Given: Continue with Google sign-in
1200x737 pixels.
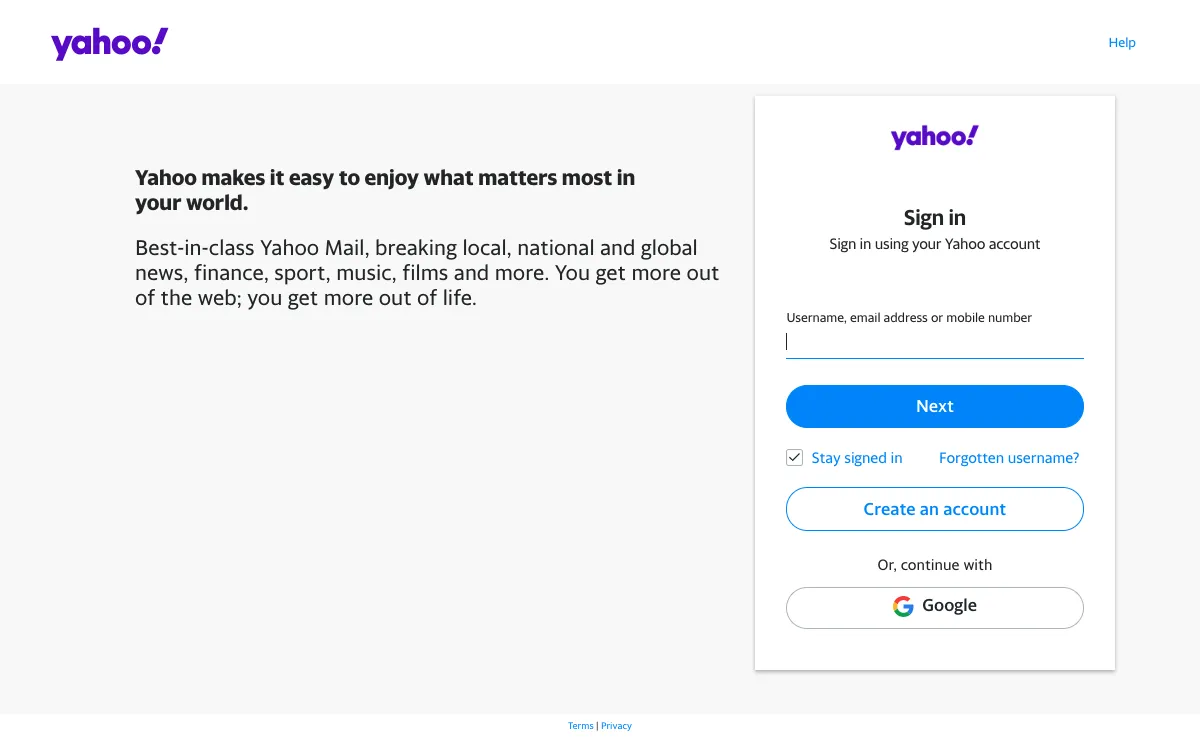Looking at the screenshot, I should pyautogui.click(x=934, y=607).
